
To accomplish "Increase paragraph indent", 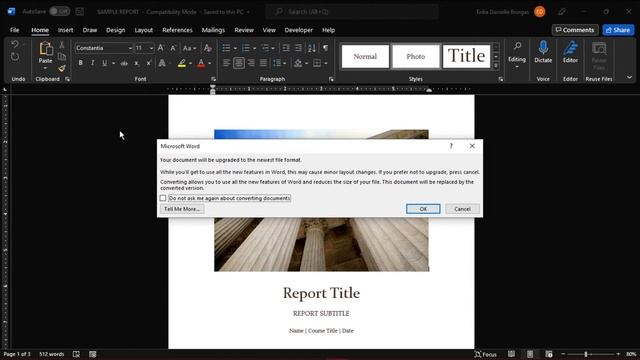I will pyautogui.click(x=298, y=48).
